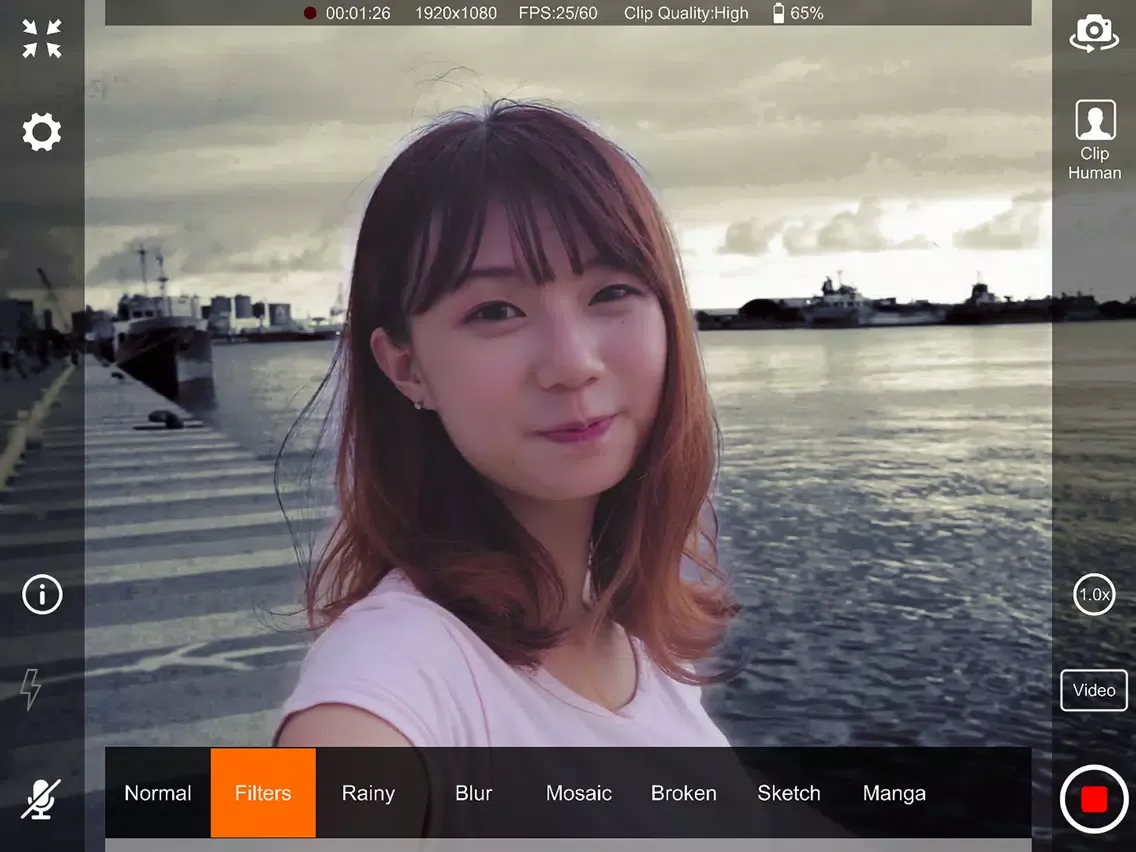The width and height of the screenshot is (1136, 852).
Task: Tap the Clip Quality:High indicator
Action: click(685, 13)
